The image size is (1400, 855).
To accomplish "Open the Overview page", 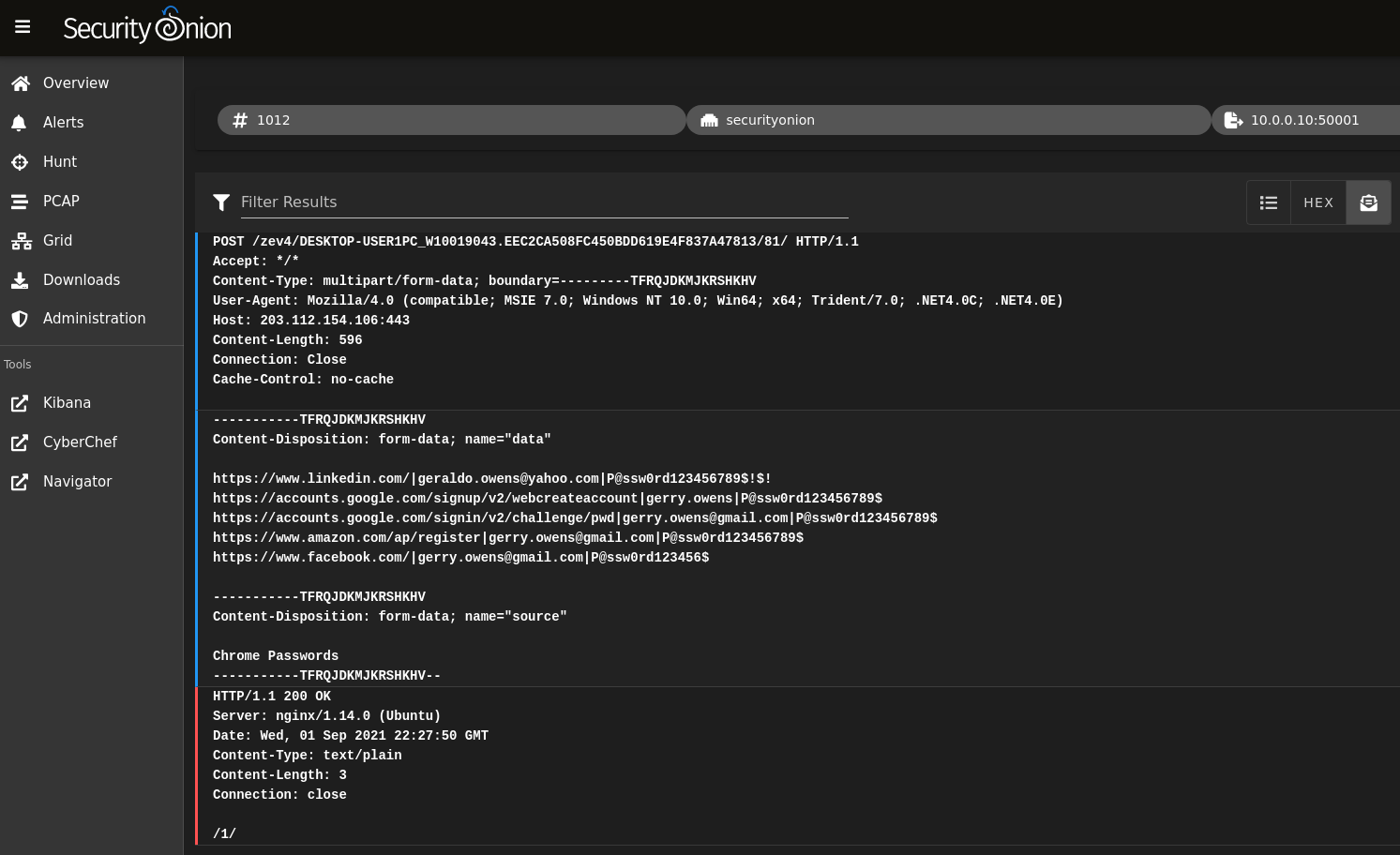I will (x=91, y=83).
